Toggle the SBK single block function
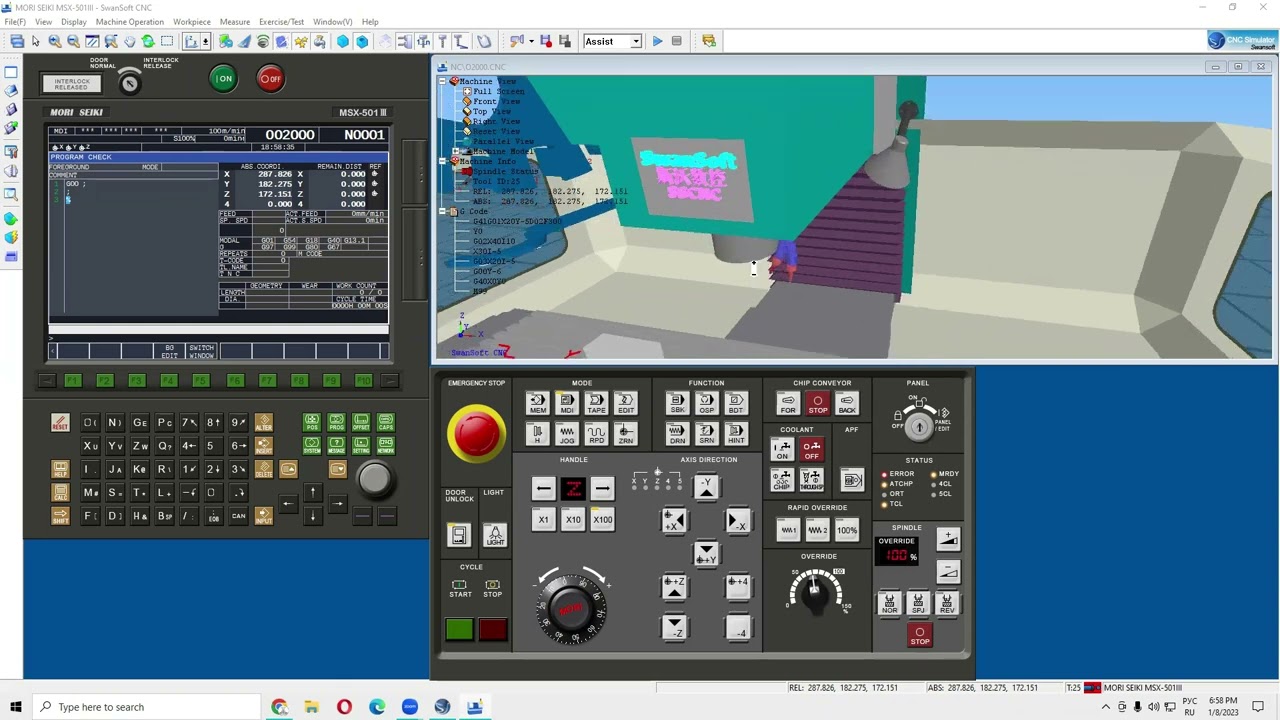Image resolution: width=1280 pixels, height=720 pixels. pos(677,404)
